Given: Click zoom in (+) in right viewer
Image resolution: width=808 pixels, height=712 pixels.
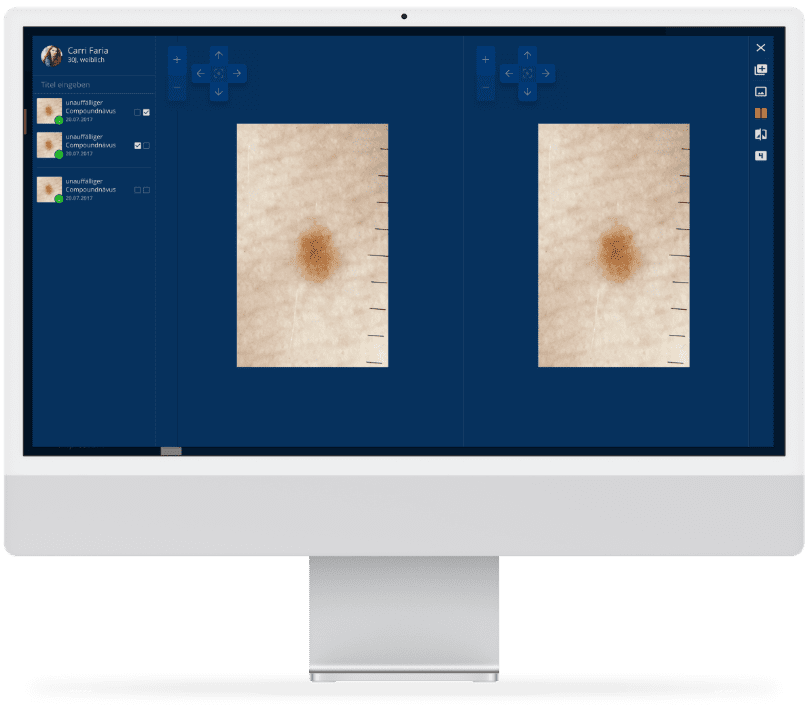Looking at the screenshot, I should [486, 60].
